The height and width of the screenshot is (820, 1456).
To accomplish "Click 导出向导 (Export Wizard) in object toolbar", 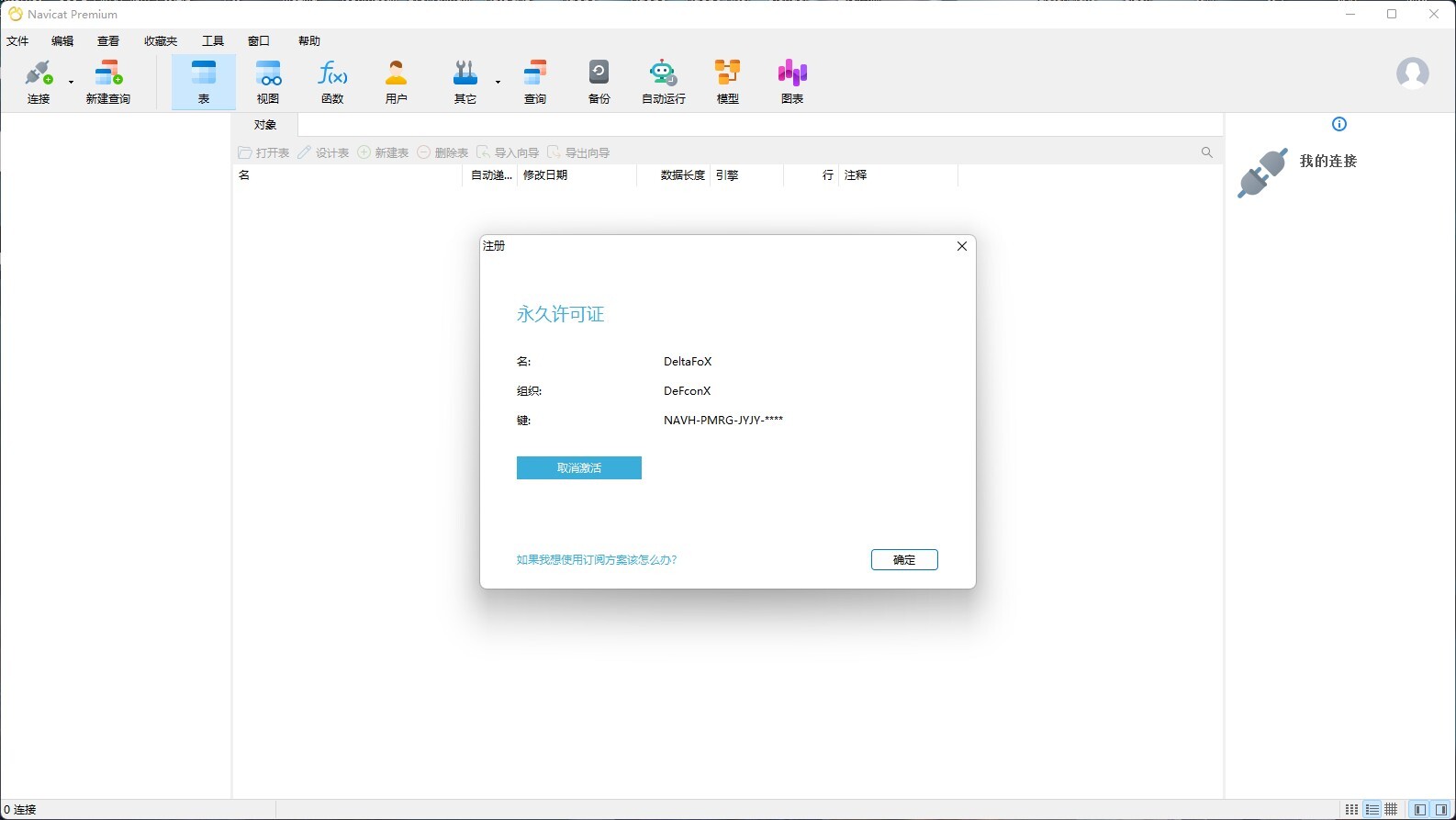I will (x=578, y=152).
